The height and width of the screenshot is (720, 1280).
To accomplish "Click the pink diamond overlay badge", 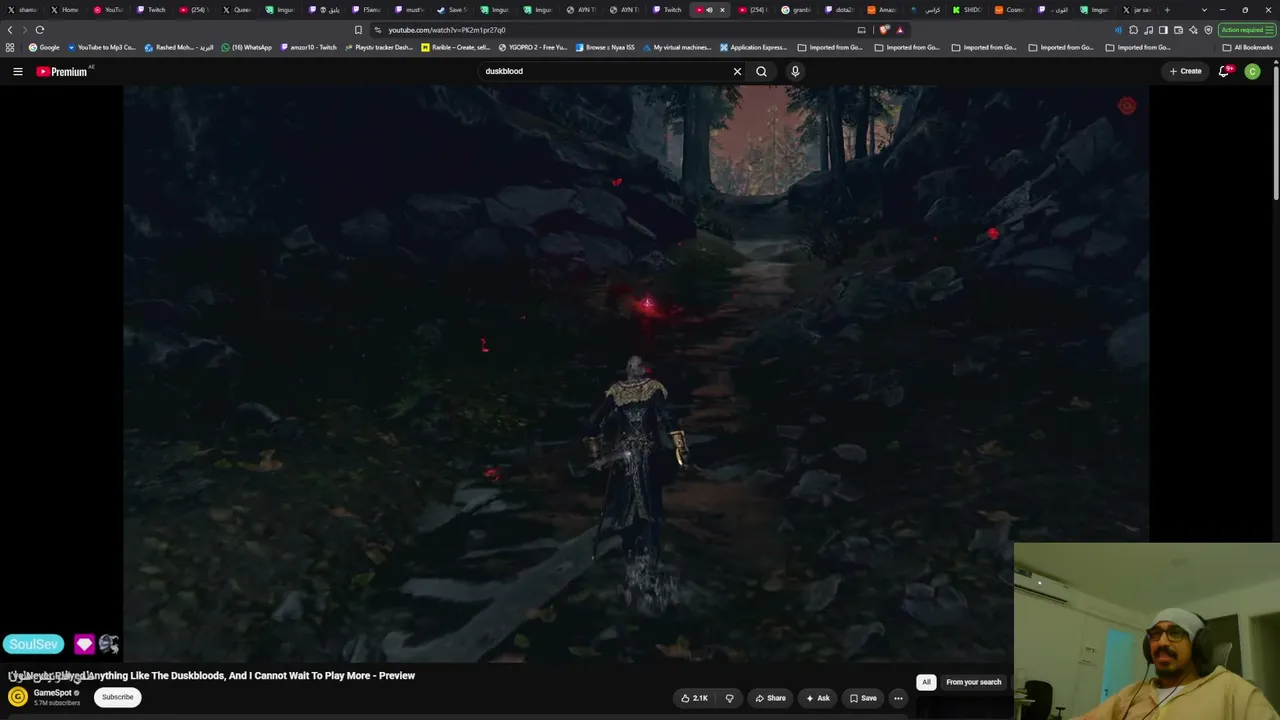I will [84, 645].
